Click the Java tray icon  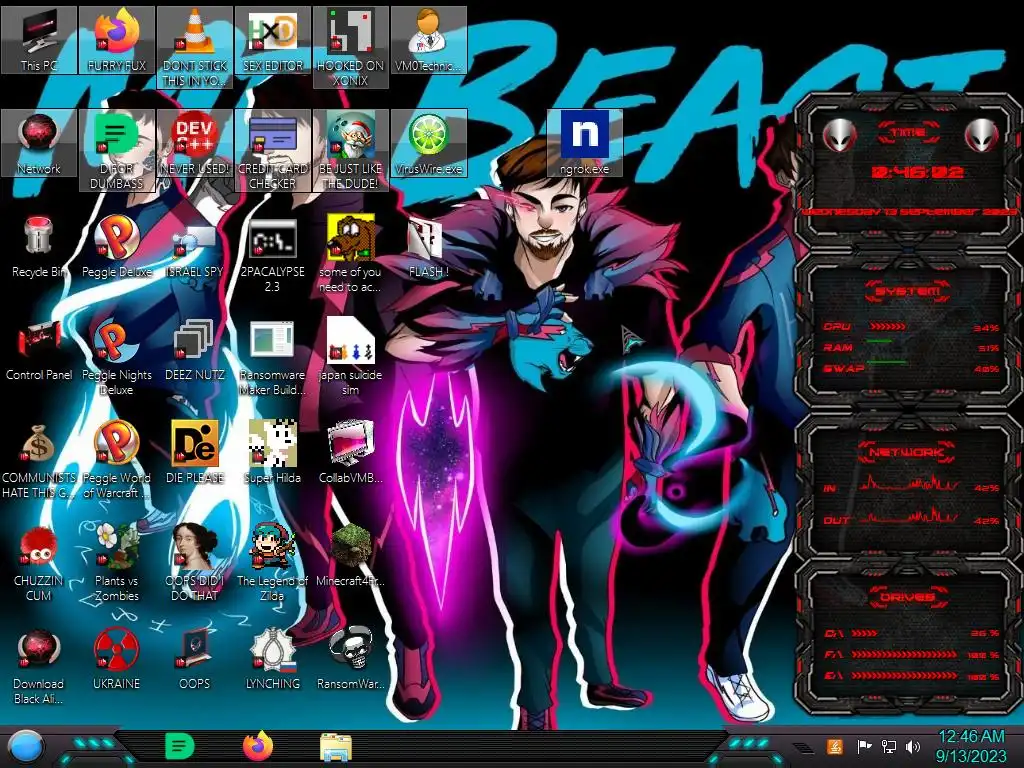coord(835,746)
